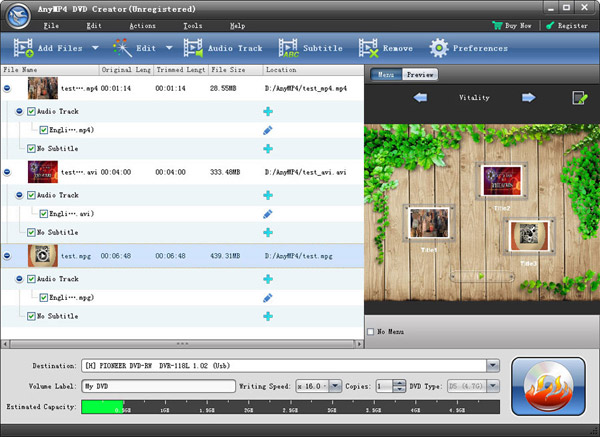The width and height of the screenshot is (600, 437).
Task: Add audio track to test.mp4 with plus icon
Action: (267, 111)
